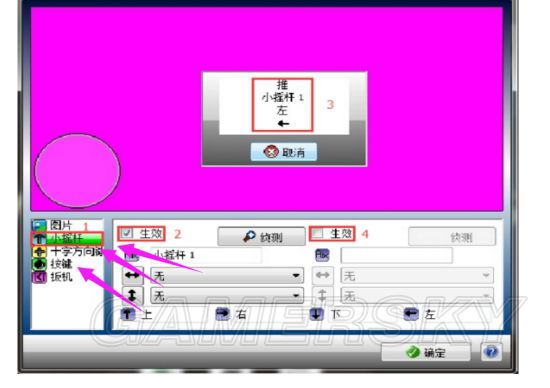Screen dimensions: 550x388
Task: Cancel the stick detection dialog with 取消
Action: coord(284,152)
